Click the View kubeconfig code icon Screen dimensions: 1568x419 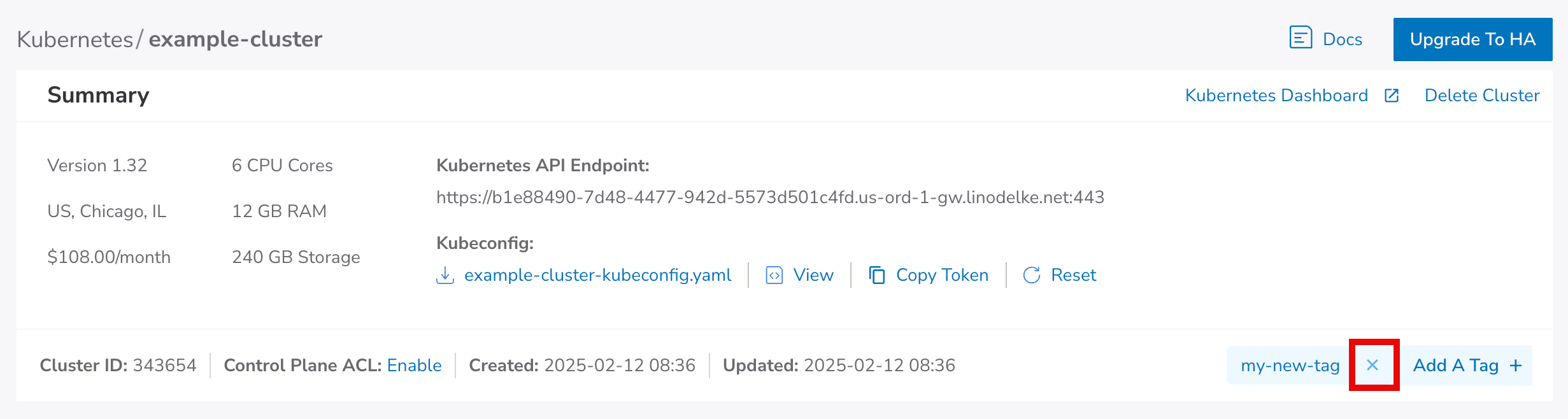pos(774,275)
